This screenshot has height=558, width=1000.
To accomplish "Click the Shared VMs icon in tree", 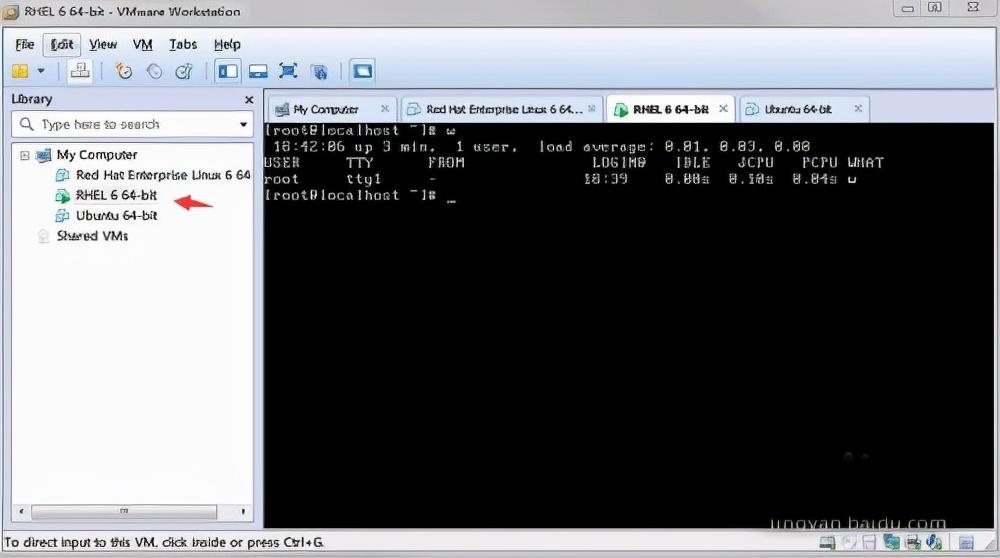I will click(x=43, y=237).
